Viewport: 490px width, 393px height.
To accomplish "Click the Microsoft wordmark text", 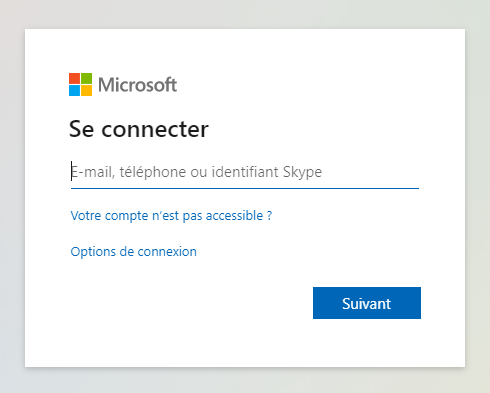I will click(x=137, y=85).
